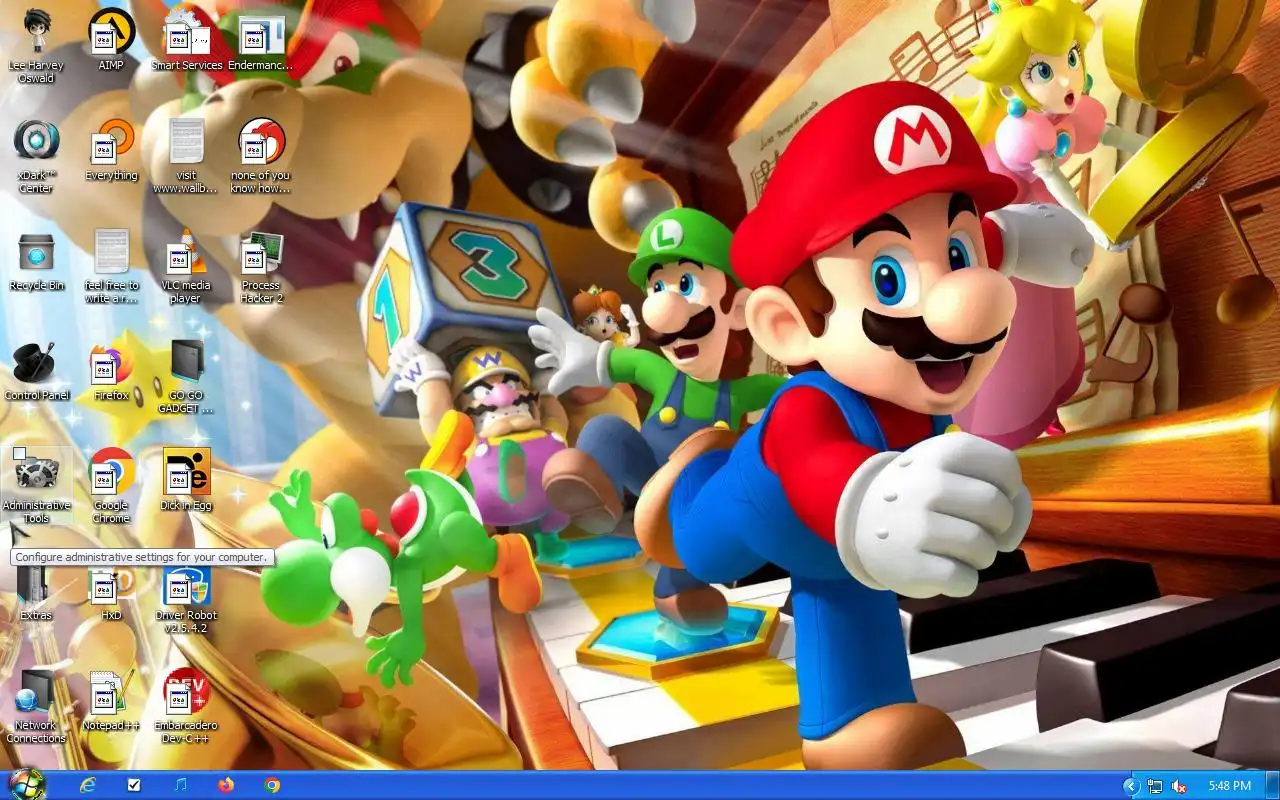Launch Firefox from the desktop

point(111,370)
